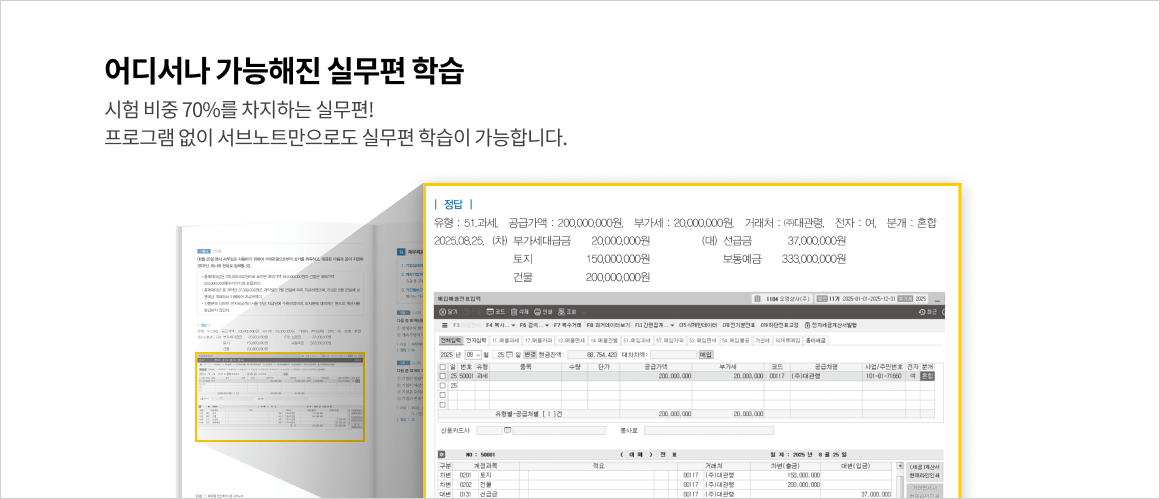Open the hamburger menu icon
The image size is (1160, 499).
click(x=445, y=325)
